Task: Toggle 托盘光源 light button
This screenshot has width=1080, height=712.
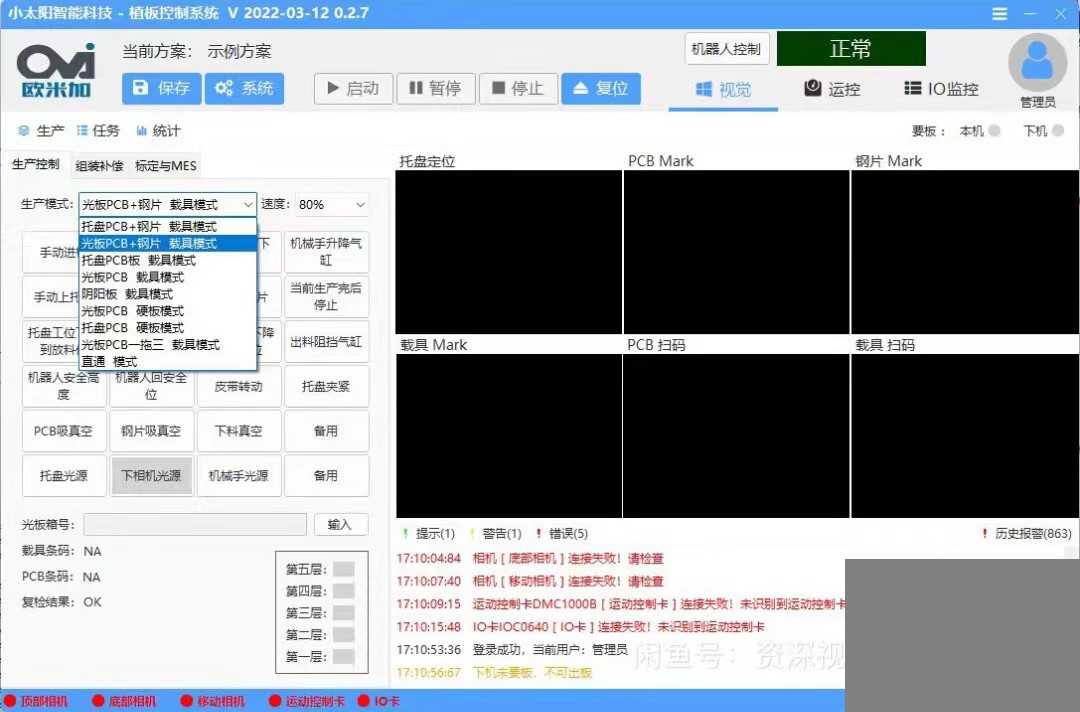Action: pyautogui.click(x=64, y=476)
